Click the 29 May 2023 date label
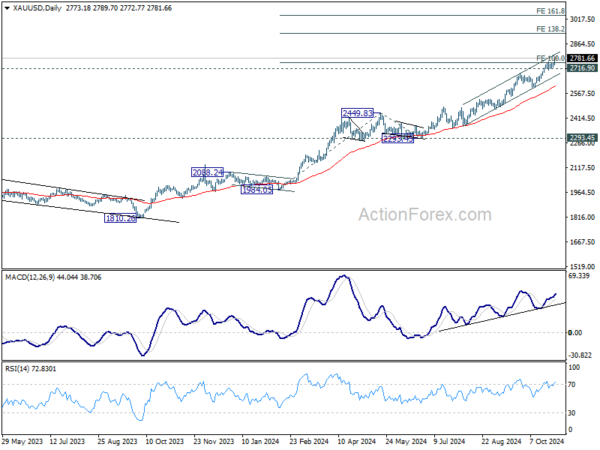The width and height of the screenshot is (600, 450). [x=22, y=441]
